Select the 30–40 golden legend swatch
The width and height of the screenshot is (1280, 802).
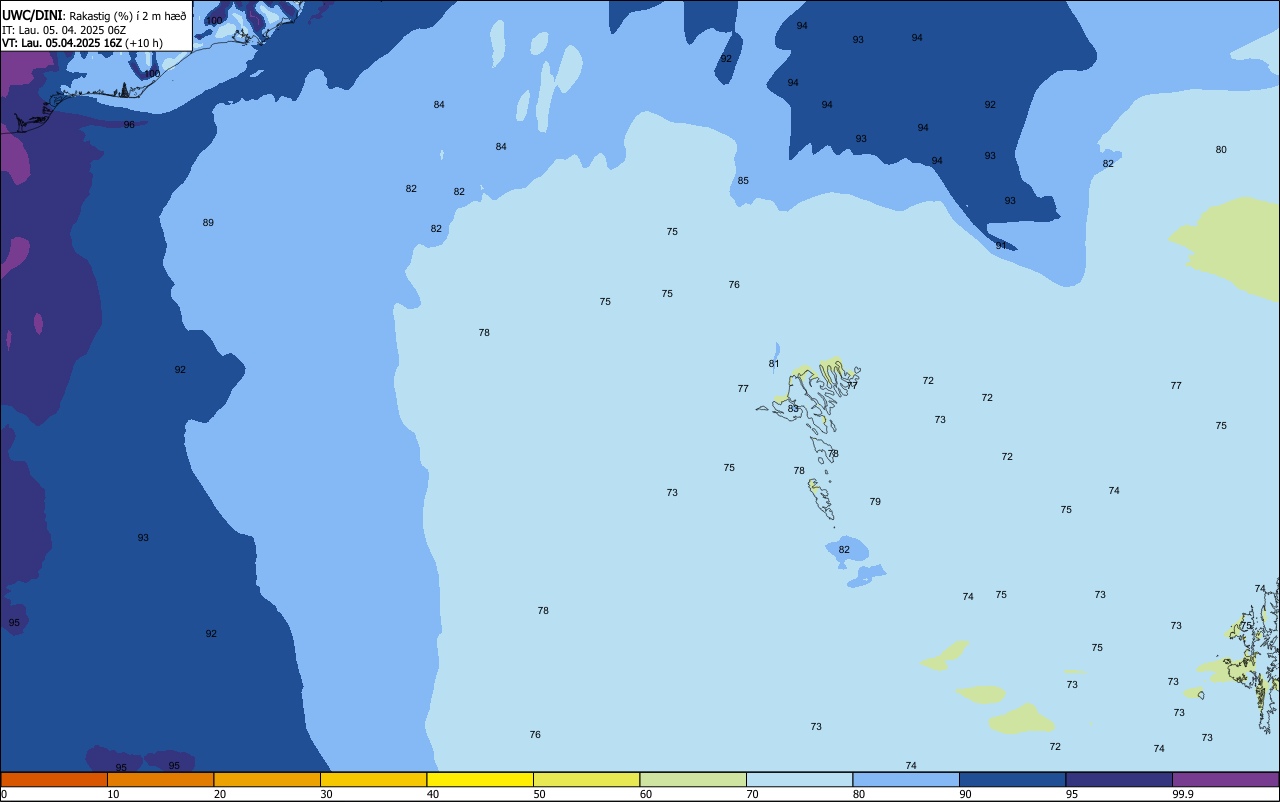coord(373,779)
